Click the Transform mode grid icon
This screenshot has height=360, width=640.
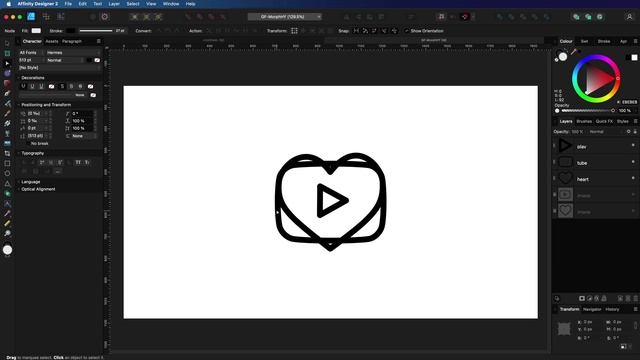pyautogui.click(x=294, y=31)
